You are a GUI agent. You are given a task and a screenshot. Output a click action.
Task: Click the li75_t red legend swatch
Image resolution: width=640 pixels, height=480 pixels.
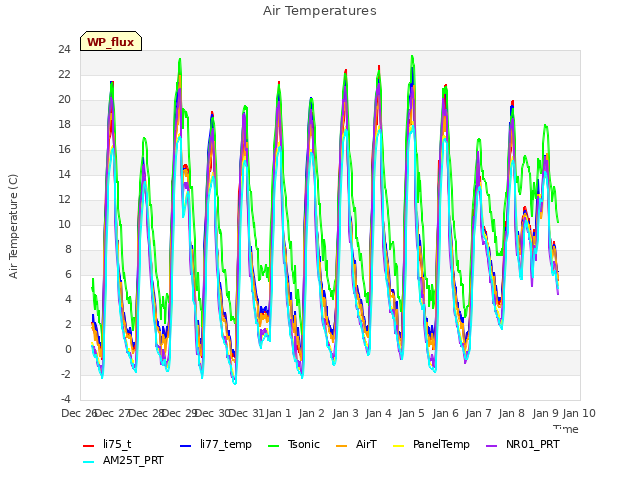pos(89,446)
